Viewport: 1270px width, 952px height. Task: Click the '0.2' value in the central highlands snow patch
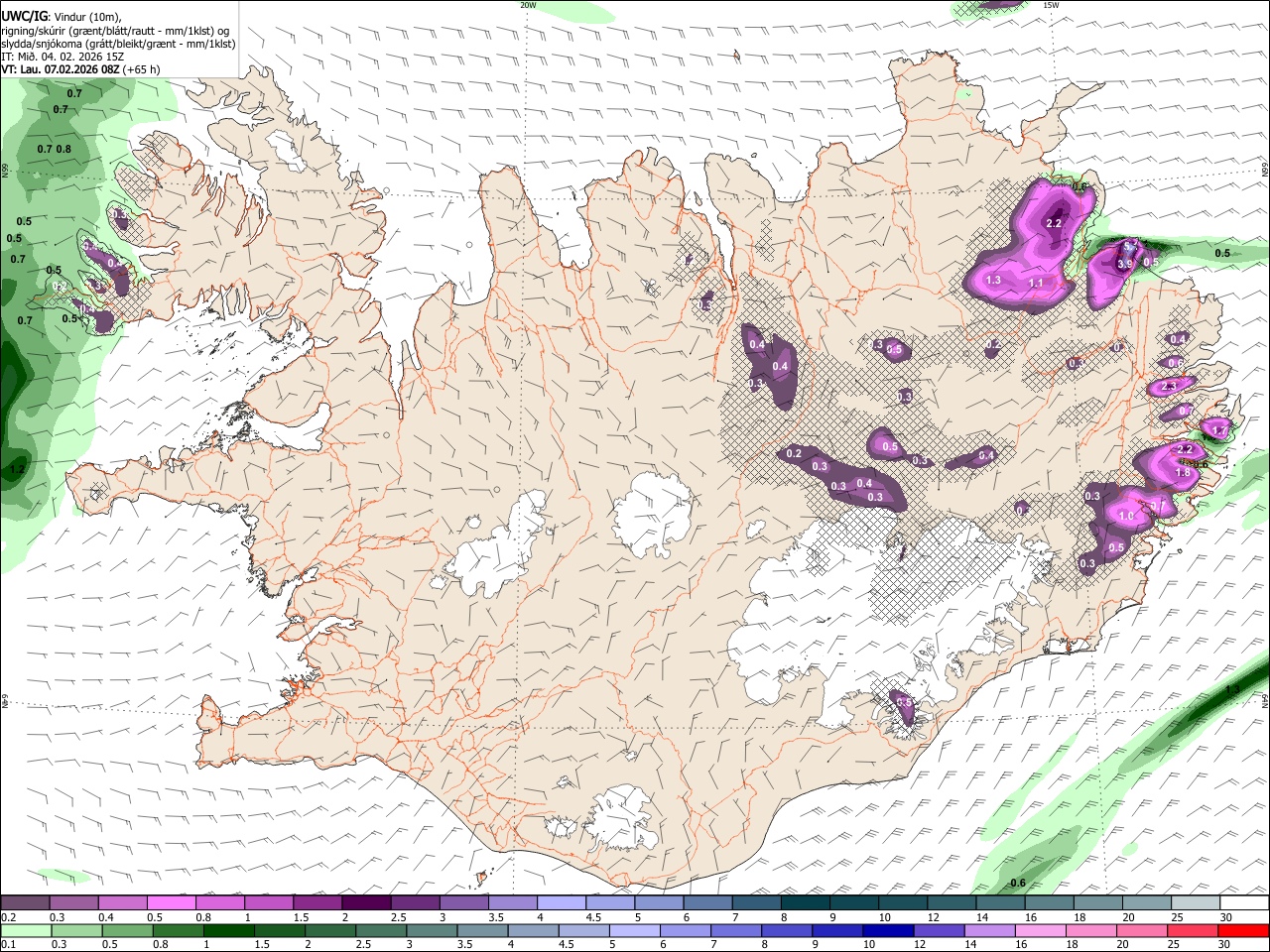click(x=794, y=454)
